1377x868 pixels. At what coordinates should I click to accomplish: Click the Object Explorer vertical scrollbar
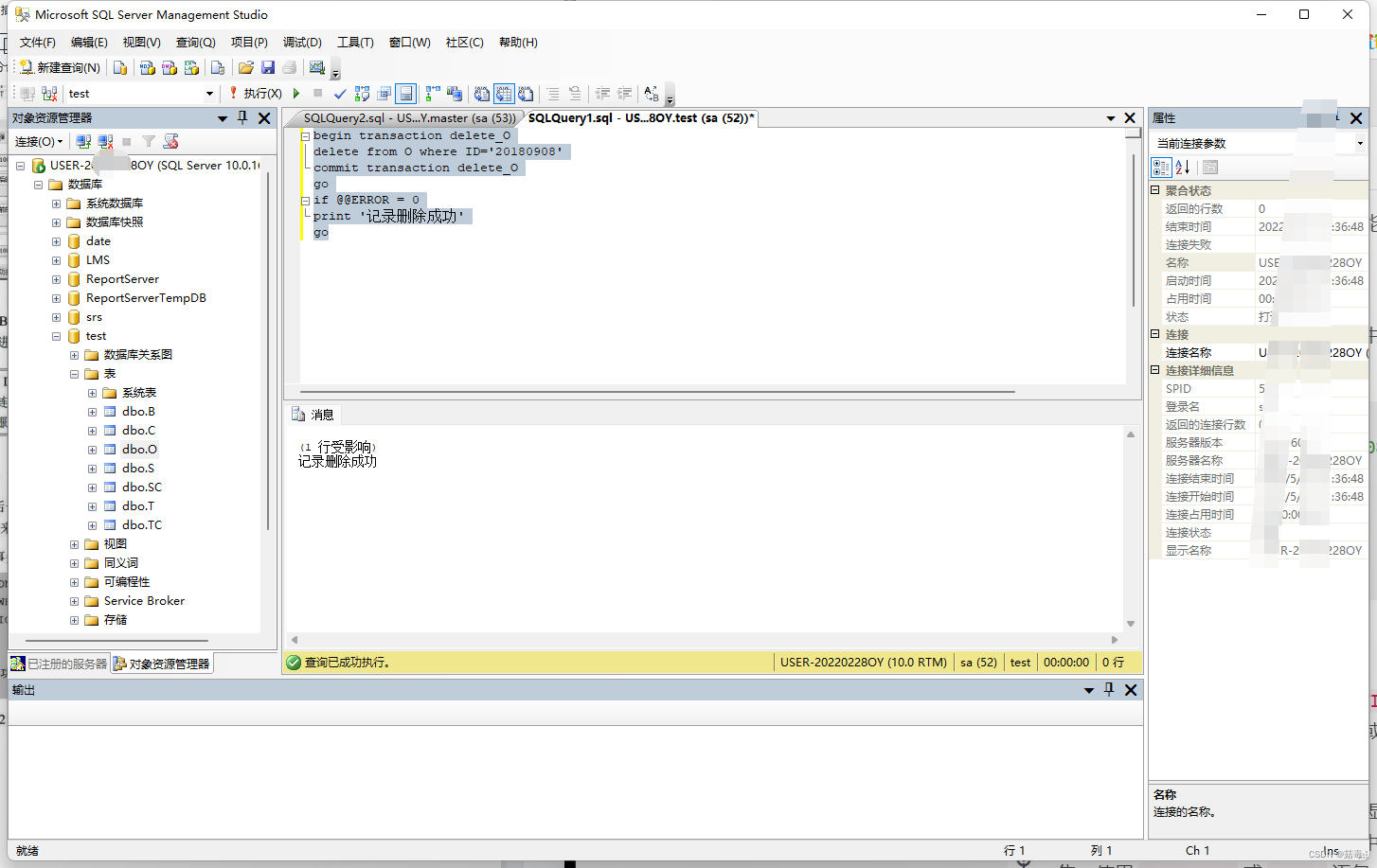pyautogui.click(x=268, y=350)
